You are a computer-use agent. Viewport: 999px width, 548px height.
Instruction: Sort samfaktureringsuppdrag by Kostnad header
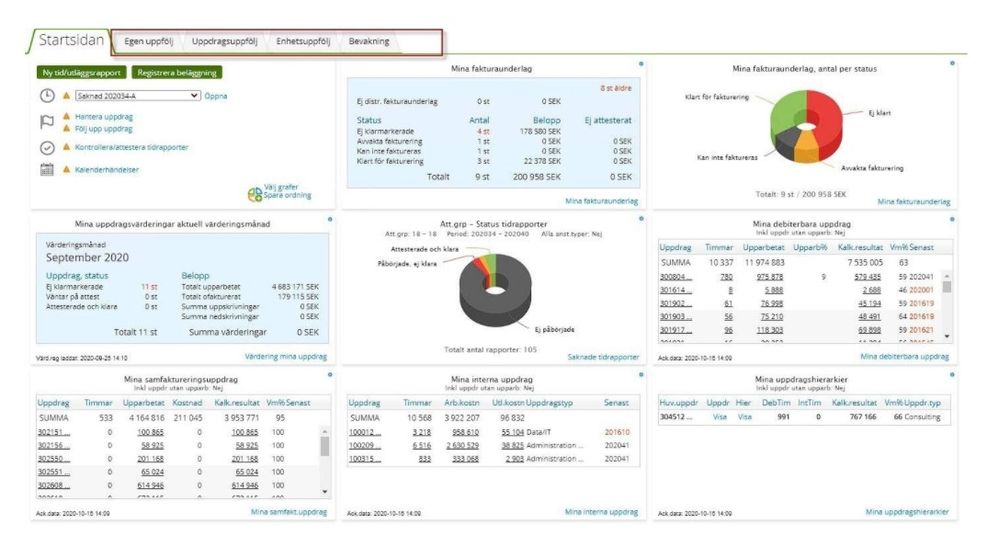click(x=187, y=403)
